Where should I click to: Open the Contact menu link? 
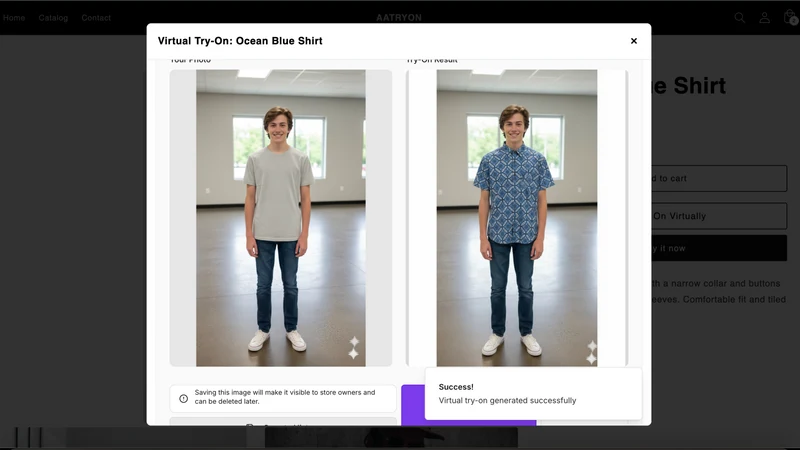click(96, 18)
